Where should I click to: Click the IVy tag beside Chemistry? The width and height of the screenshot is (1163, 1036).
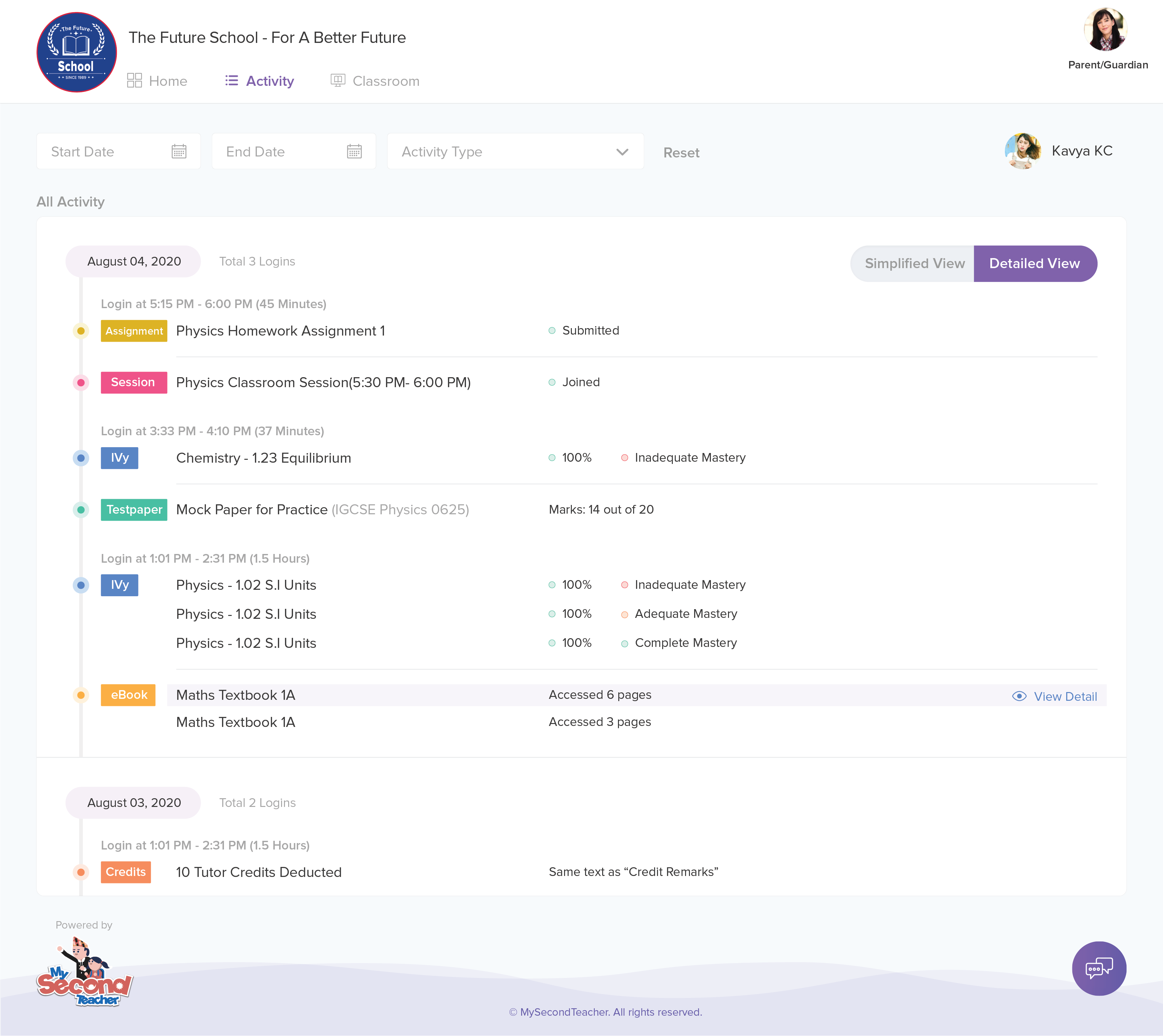coord(119,458)
